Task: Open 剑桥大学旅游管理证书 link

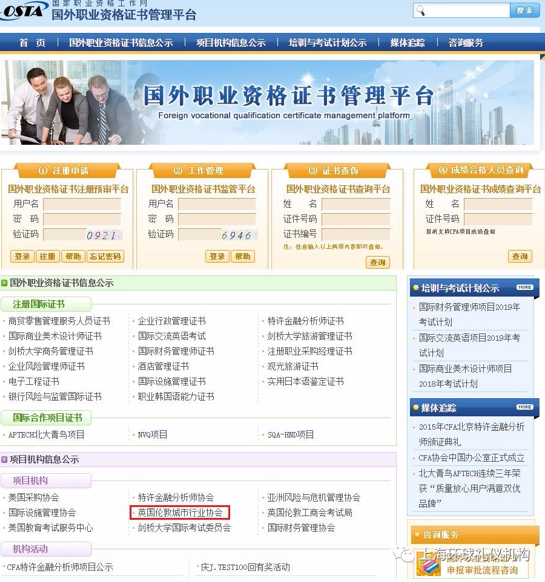Action: [310, 336]
